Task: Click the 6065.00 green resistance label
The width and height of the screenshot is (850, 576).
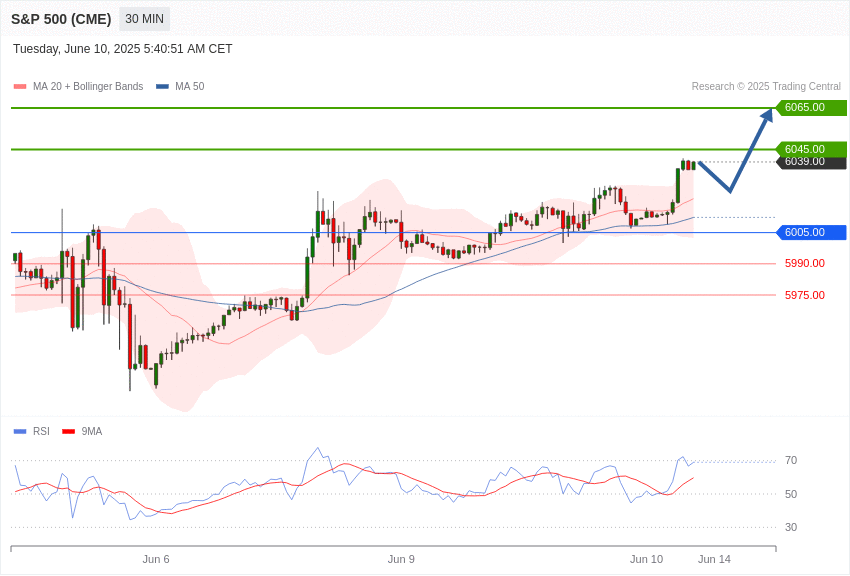Action: [x=812, y=107]
